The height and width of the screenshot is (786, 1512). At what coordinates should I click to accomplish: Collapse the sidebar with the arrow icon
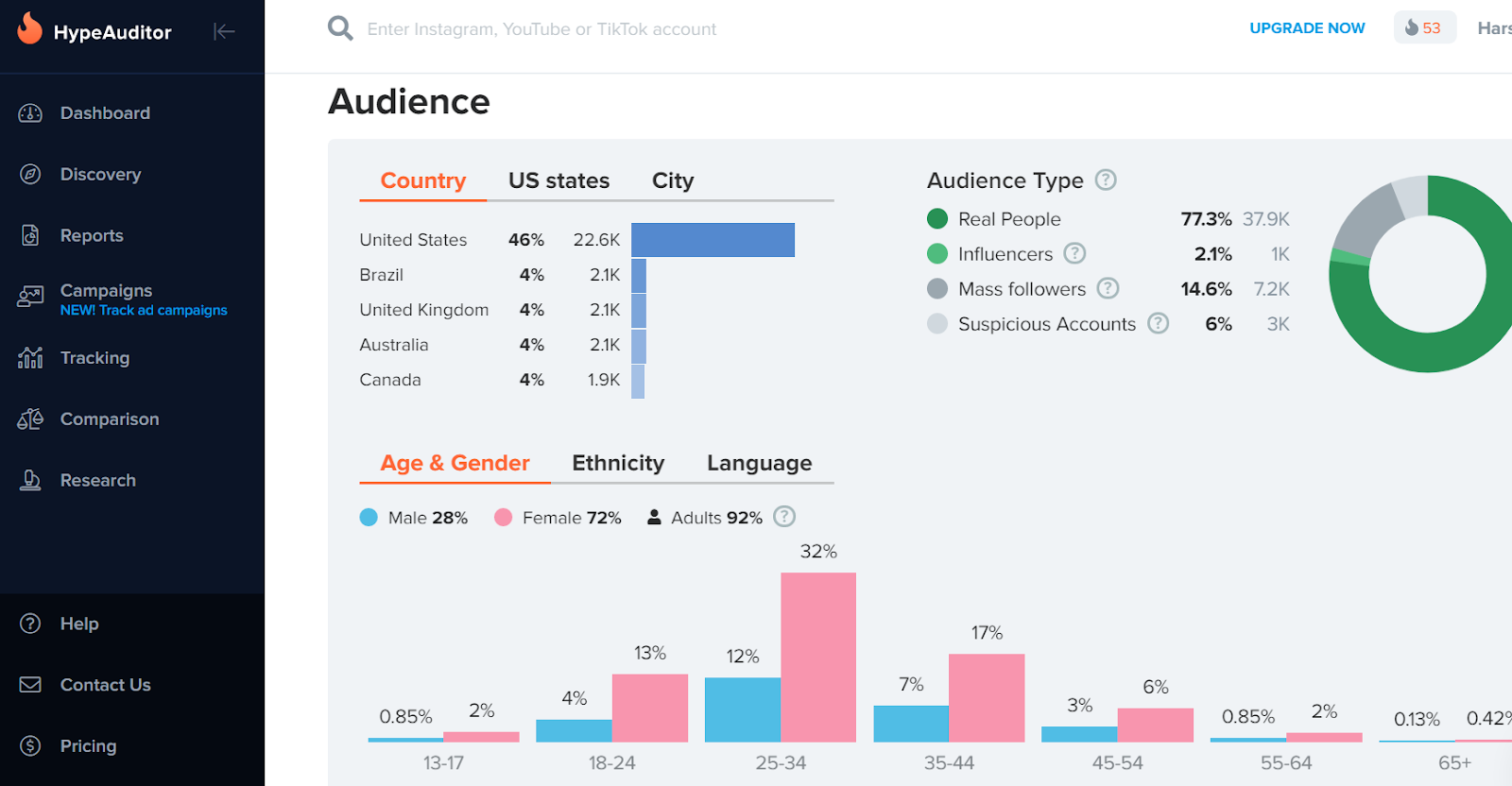[x=224, y=32]
